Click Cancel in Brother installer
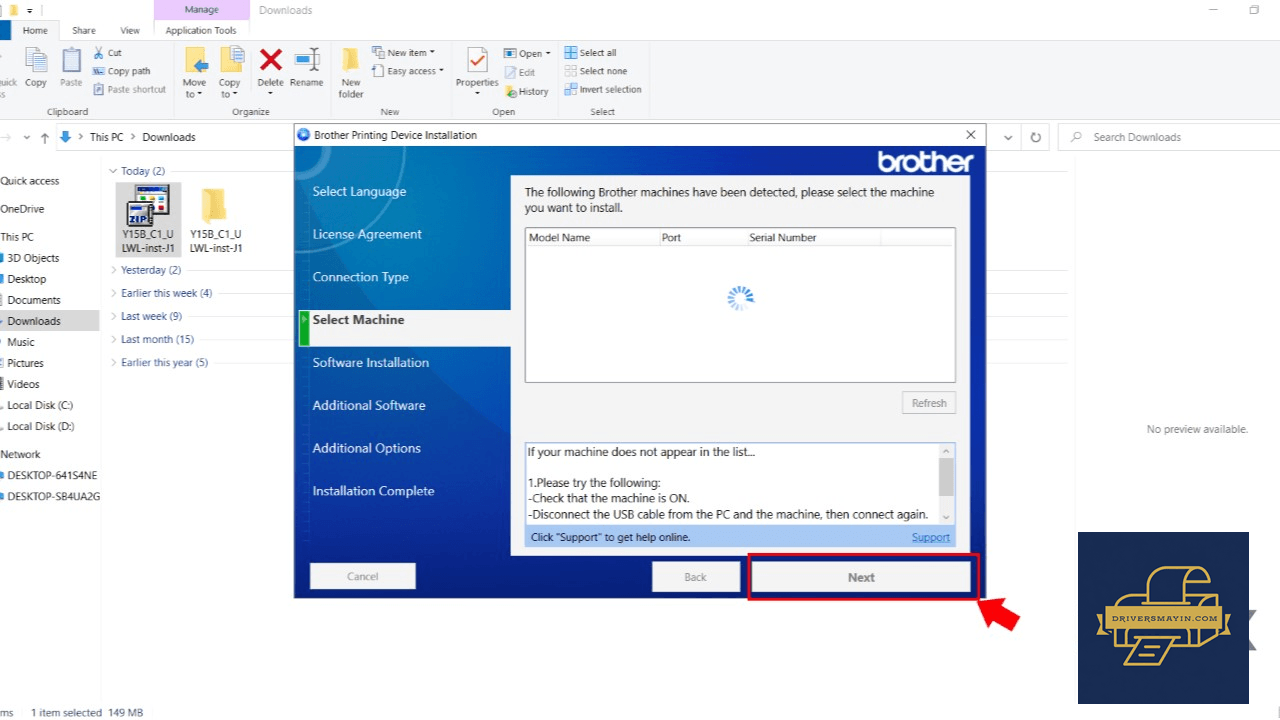 click(362, 576)
